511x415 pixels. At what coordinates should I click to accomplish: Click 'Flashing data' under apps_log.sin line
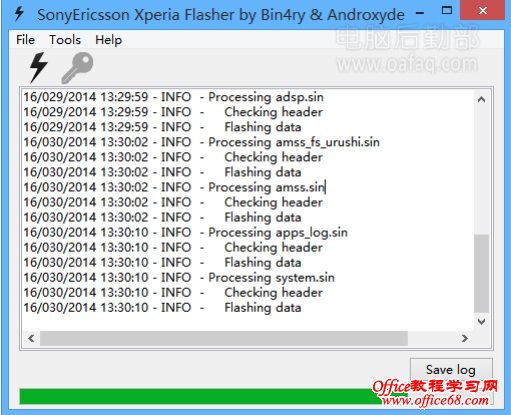pyautogui.click(x=263, y=262)
